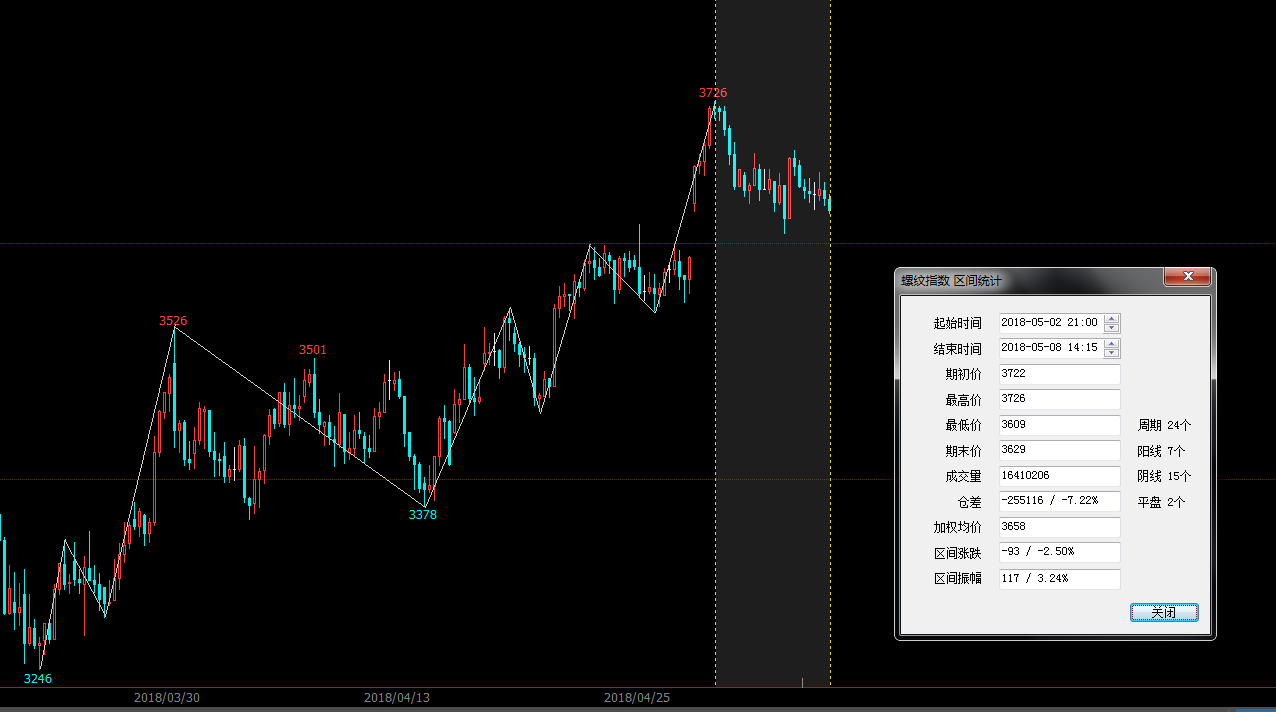Click the 起始时间 label in the dialog

[x=957, y=323]
